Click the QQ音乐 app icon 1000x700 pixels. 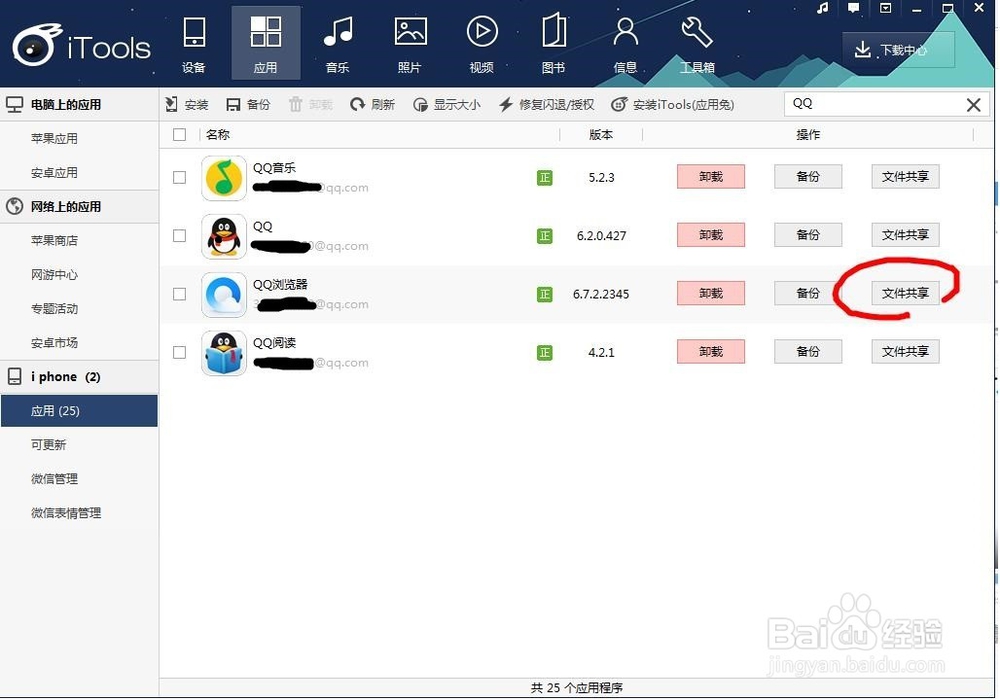pos(224,178)
